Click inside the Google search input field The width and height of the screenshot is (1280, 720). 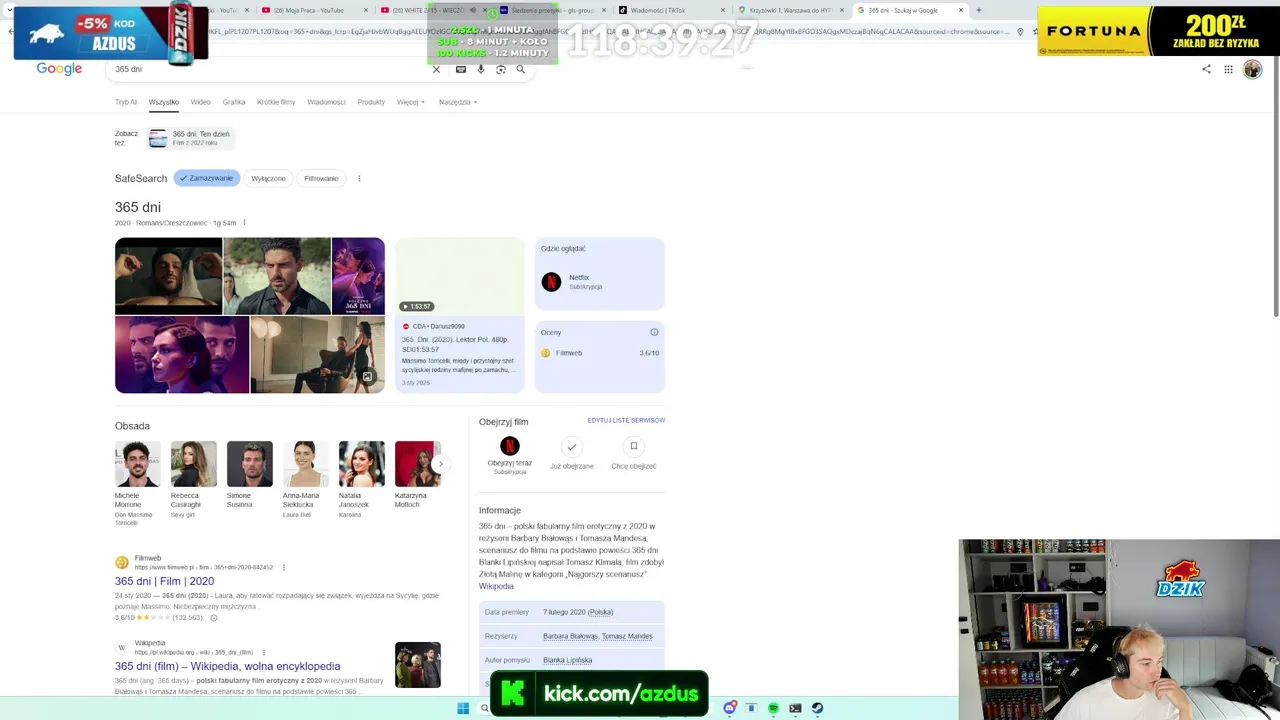pos(270,69)
